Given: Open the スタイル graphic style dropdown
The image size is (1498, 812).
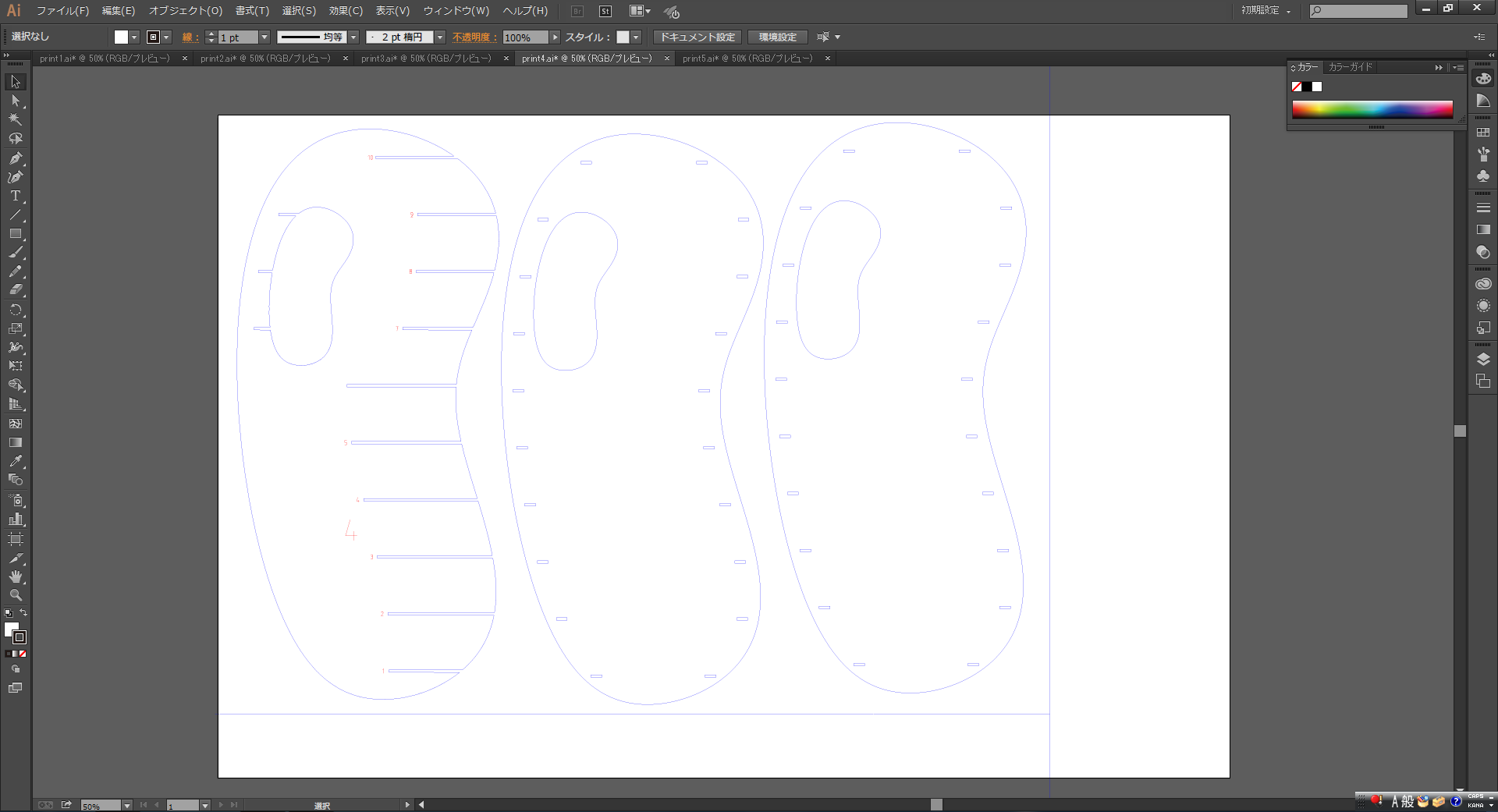Looking at the screenshot, I should pos(636,37).
